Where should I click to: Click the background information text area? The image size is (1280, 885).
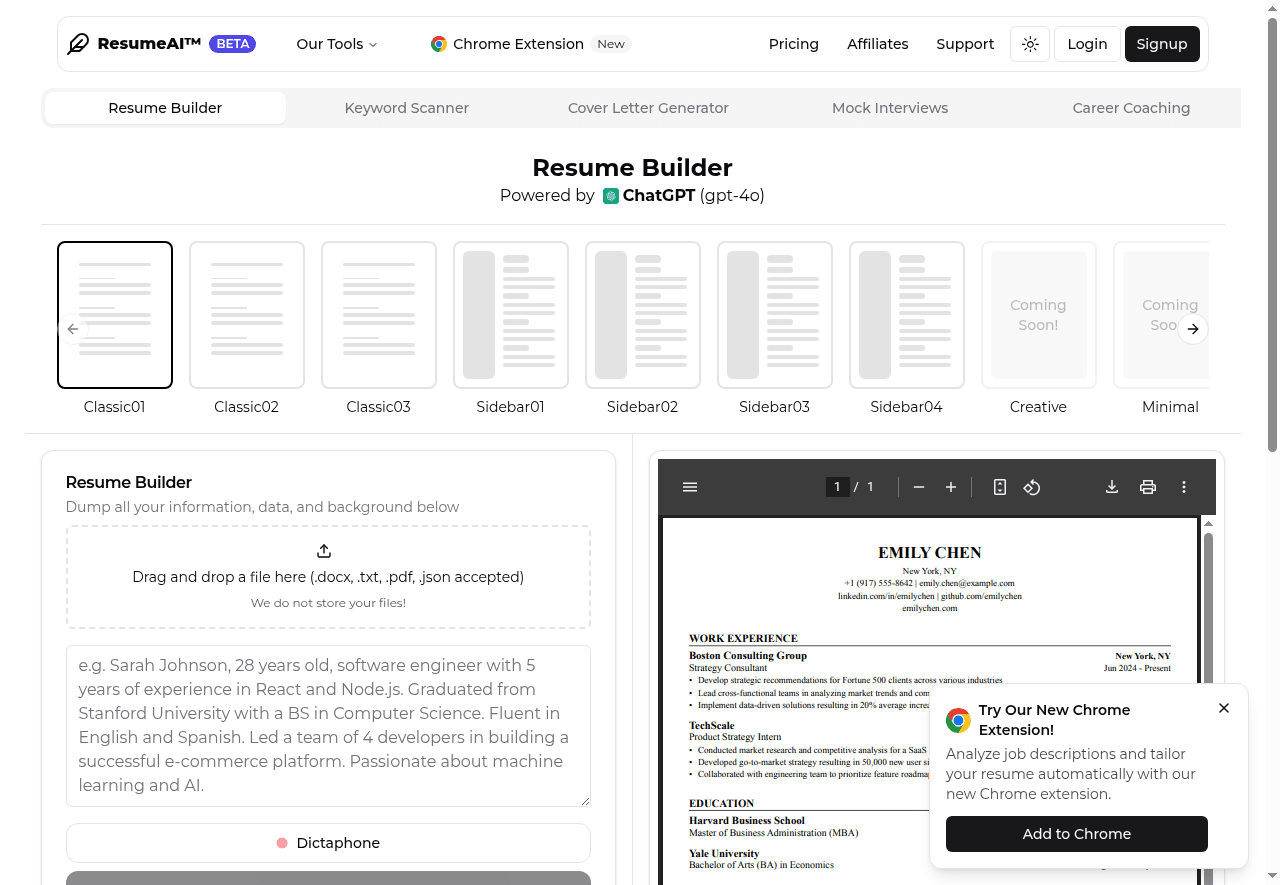pos(328,725)
